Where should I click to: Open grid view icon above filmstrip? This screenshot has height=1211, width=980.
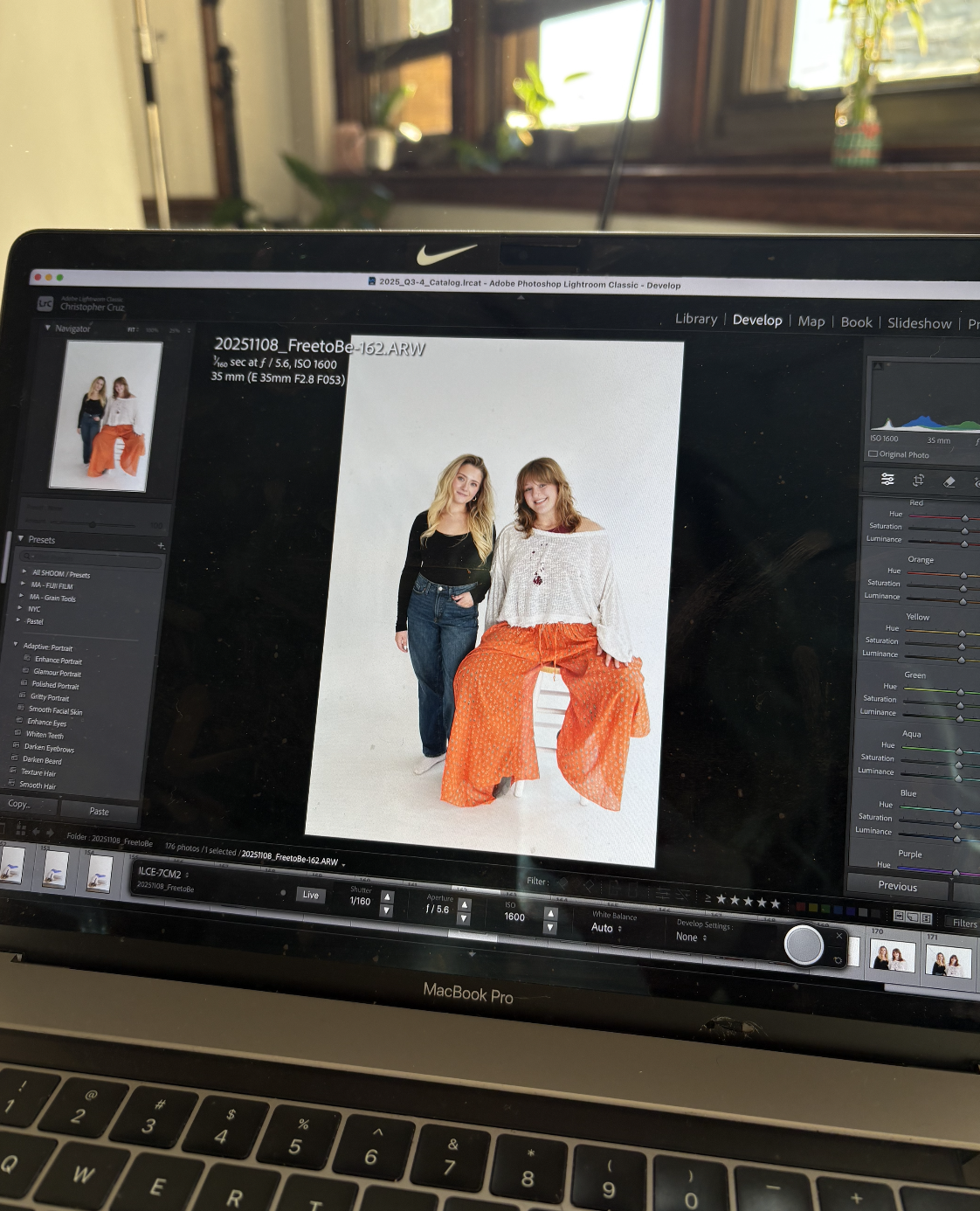point(21,829)
